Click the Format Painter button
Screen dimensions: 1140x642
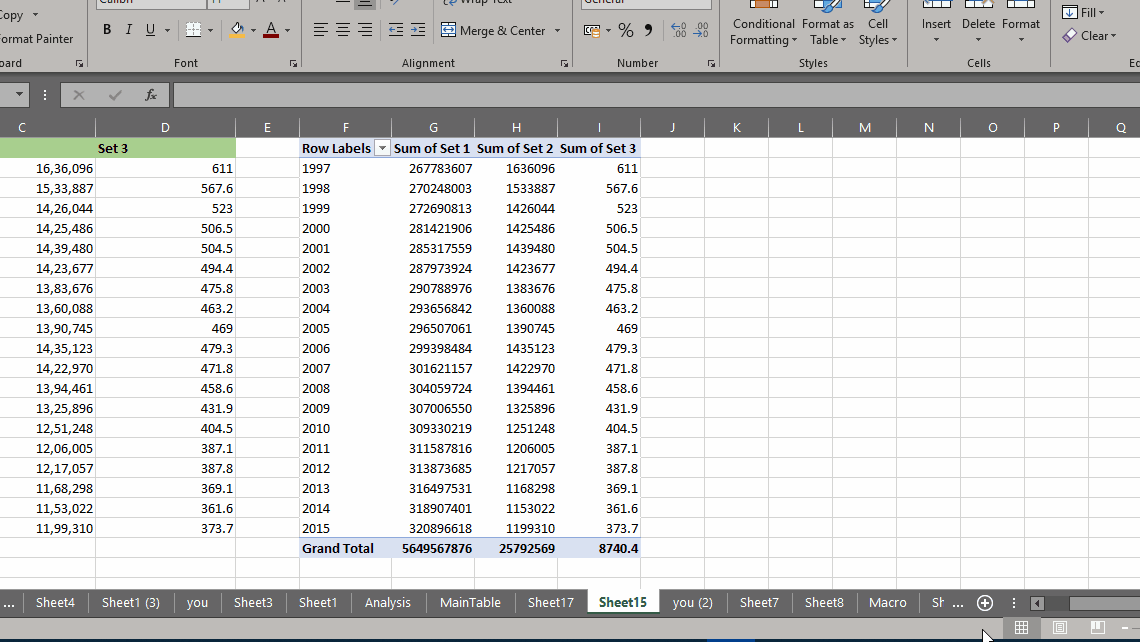point(36,39)
